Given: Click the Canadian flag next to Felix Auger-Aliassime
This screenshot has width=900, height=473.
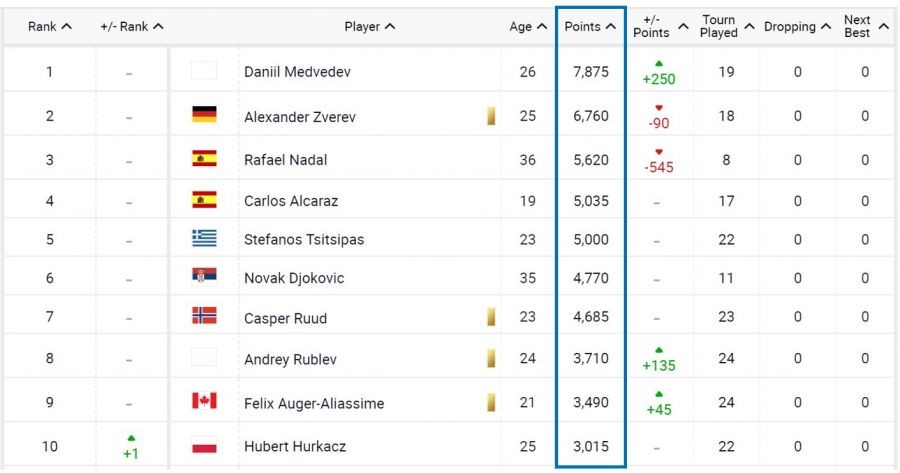Looking at the screenshot, I should (x=204, y=401).
